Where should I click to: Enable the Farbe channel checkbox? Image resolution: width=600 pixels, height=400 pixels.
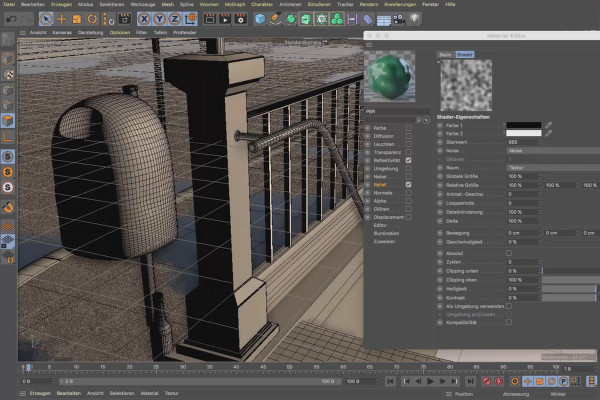[x=408, y=128]
